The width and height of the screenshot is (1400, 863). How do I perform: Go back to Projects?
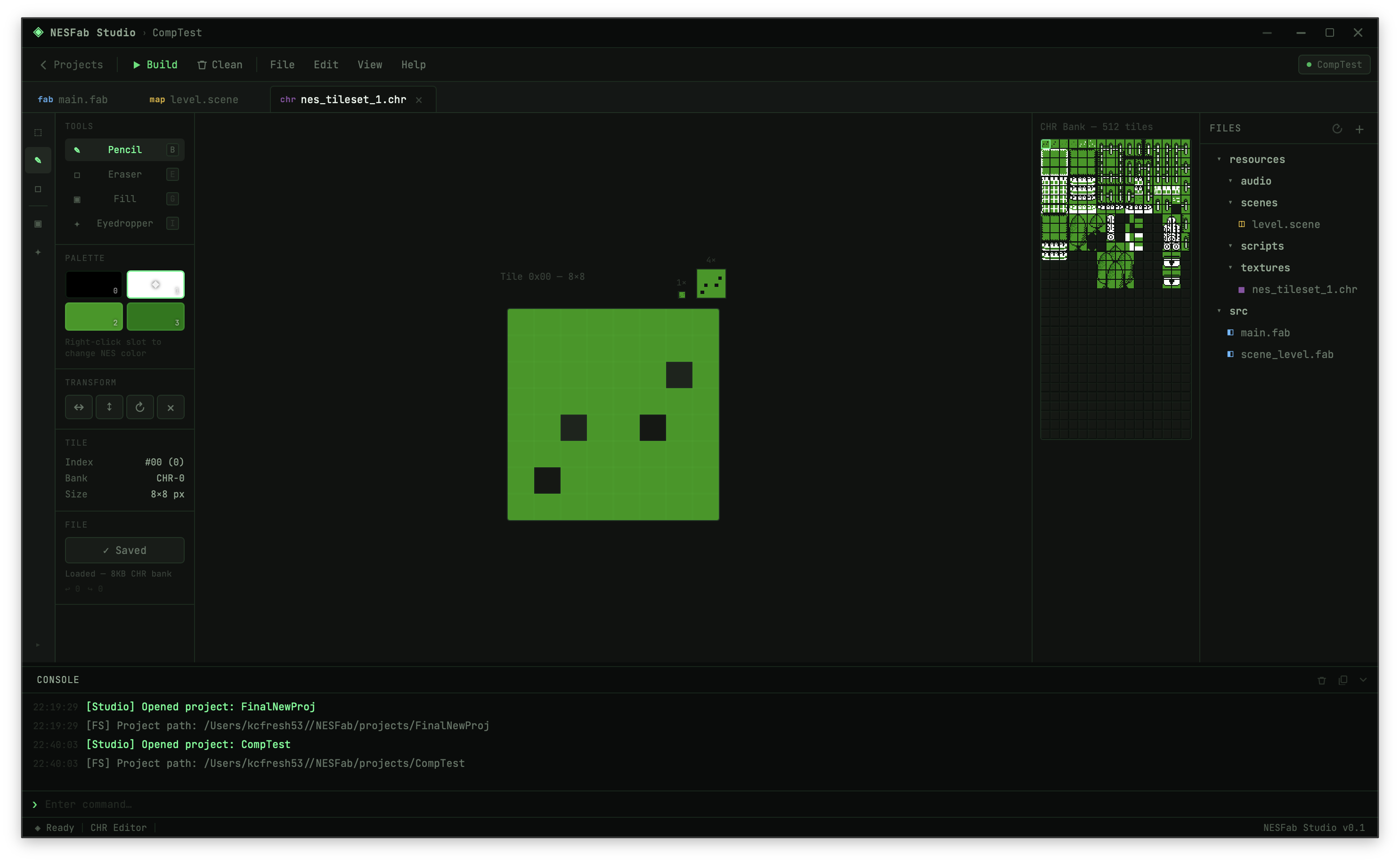71,65
